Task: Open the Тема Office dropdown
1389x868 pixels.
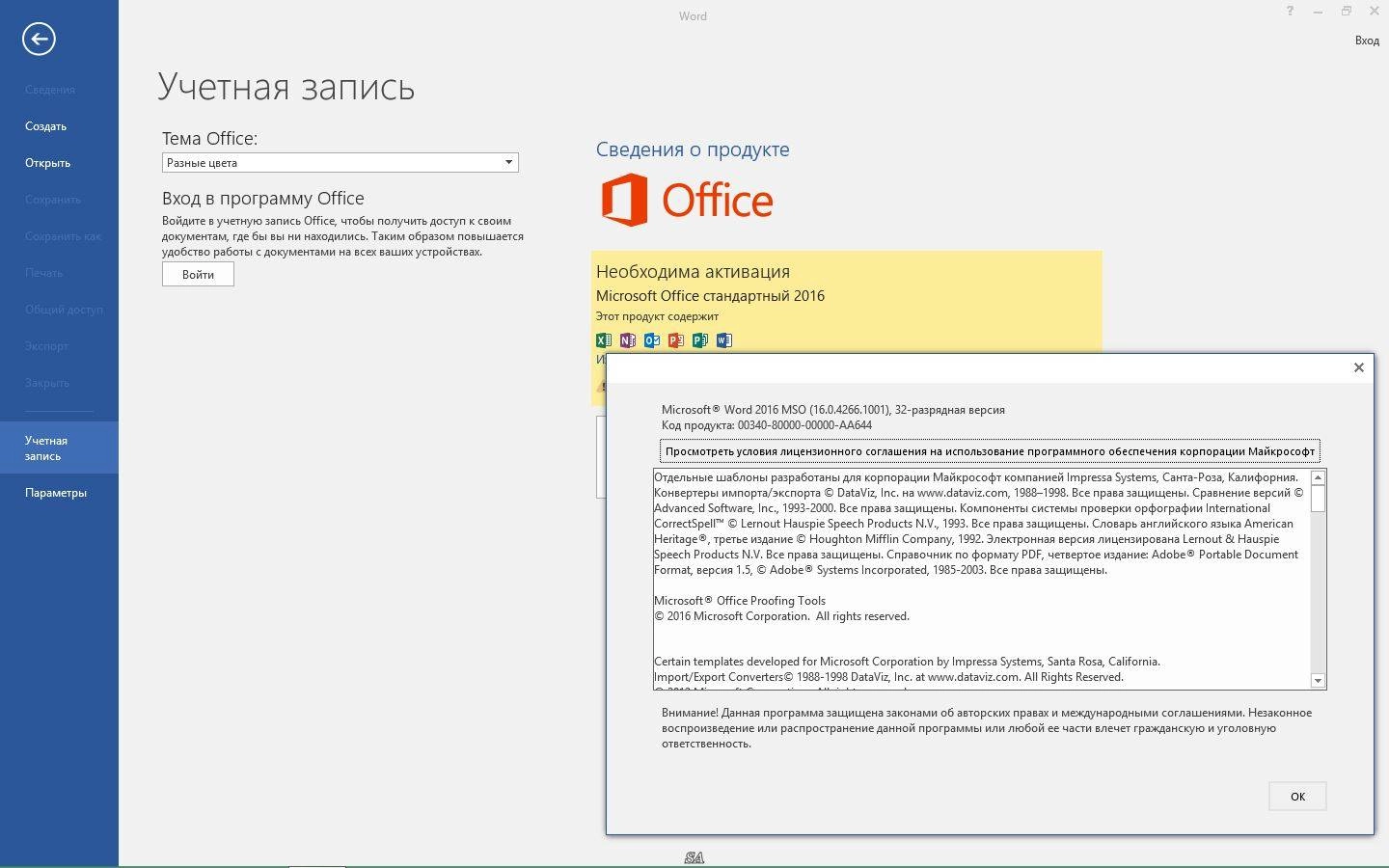Action: pyautogui.click(x=340, y=162)
